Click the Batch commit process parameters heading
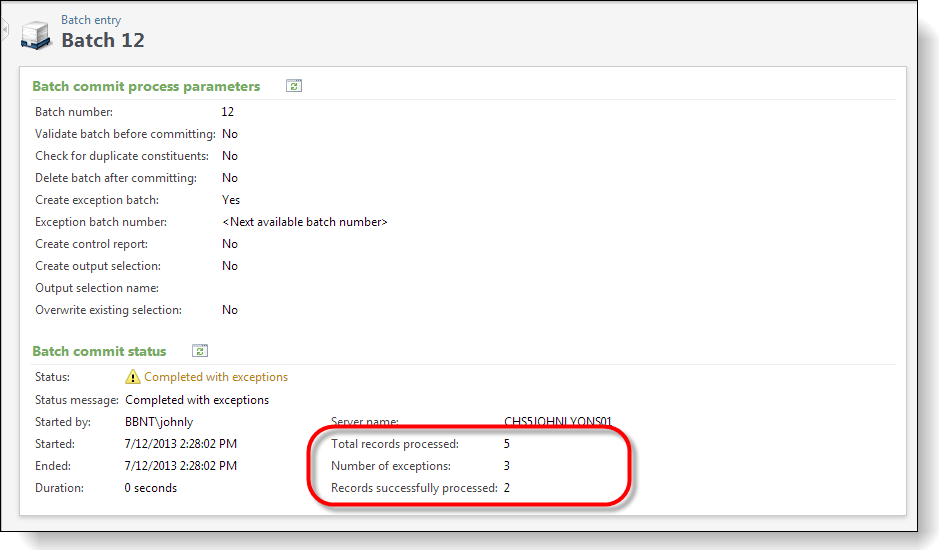Screen dimensions: 939x550 146,86
